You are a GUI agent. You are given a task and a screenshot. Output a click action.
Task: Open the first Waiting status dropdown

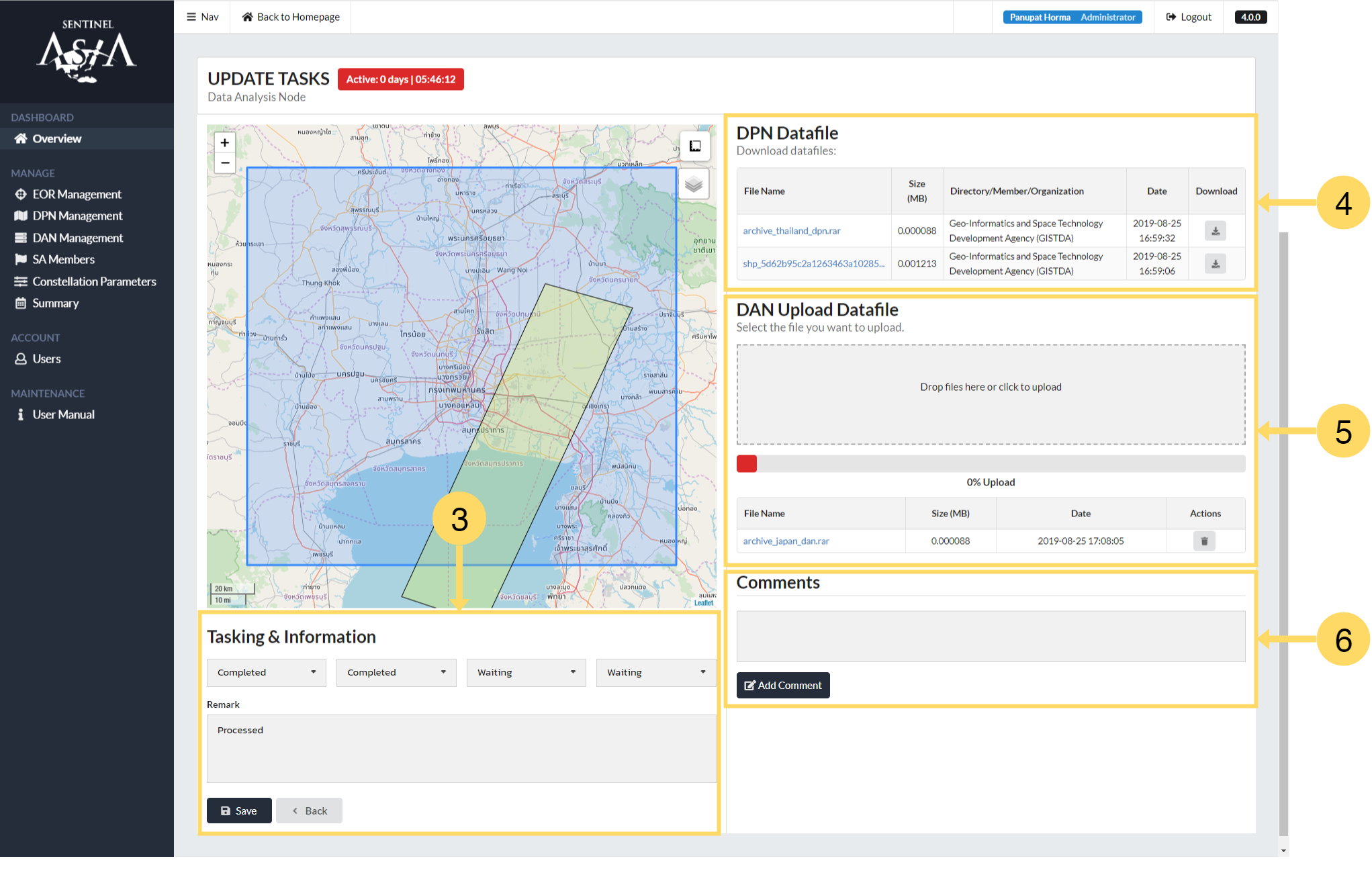526,672
